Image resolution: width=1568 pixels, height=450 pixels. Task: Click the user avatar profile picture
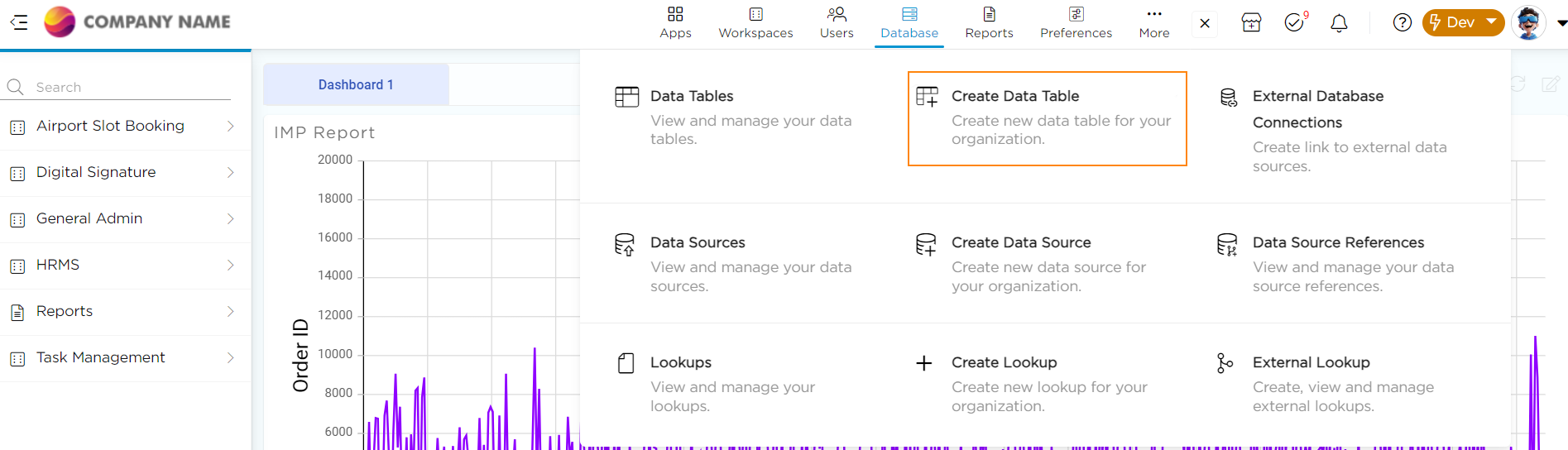point(1527,22)
